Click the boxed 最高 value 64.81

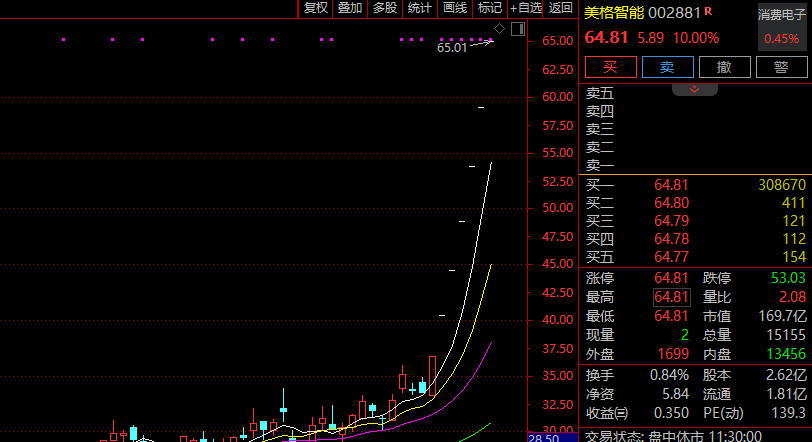pos(671,297)
